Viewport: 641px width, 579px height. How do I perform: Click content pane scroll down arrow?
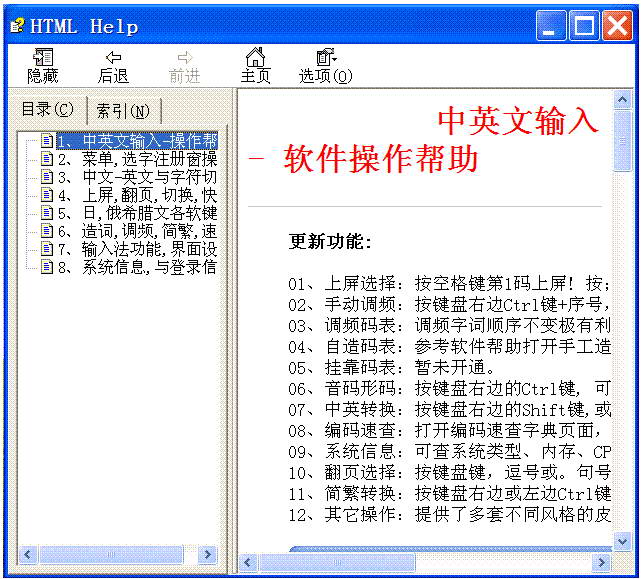tap(622, 542)
